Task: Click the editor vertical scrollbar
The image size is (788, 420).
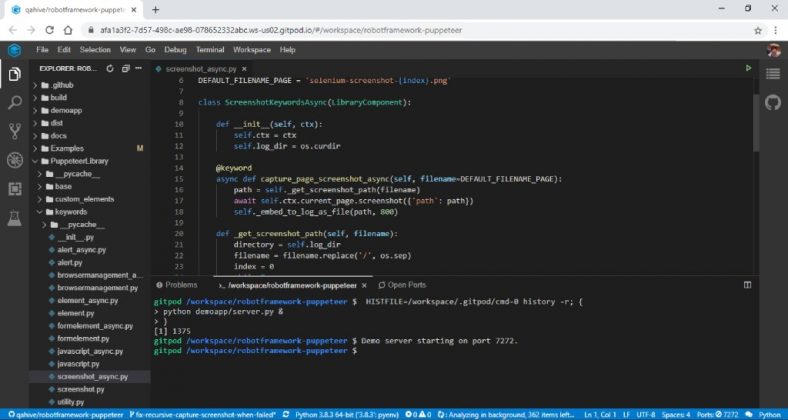Action: 756,122
